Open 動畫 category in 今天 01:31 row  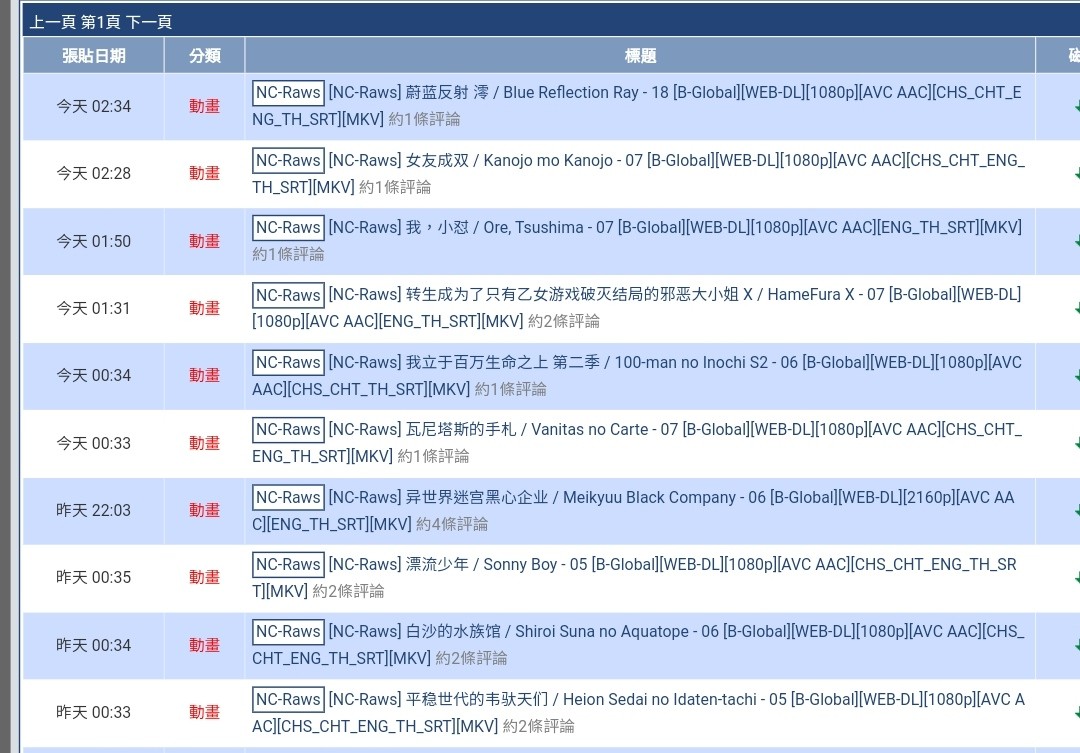[205, 308]
